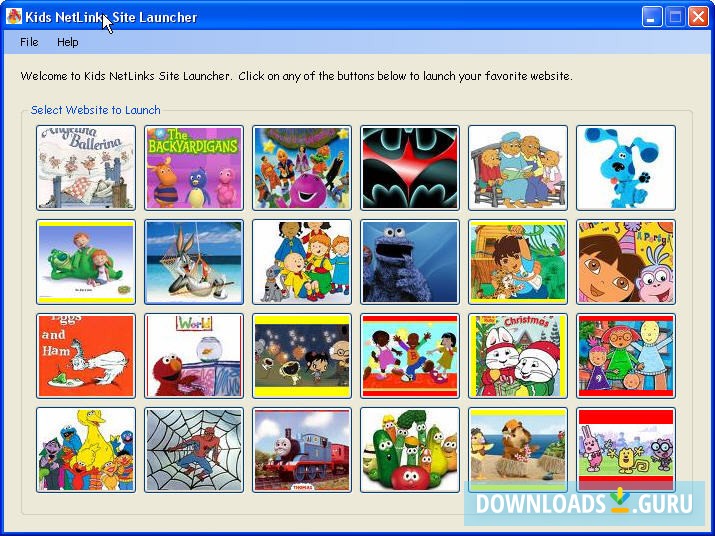Launch the Barney purple dinosaur site

[302, 168]
